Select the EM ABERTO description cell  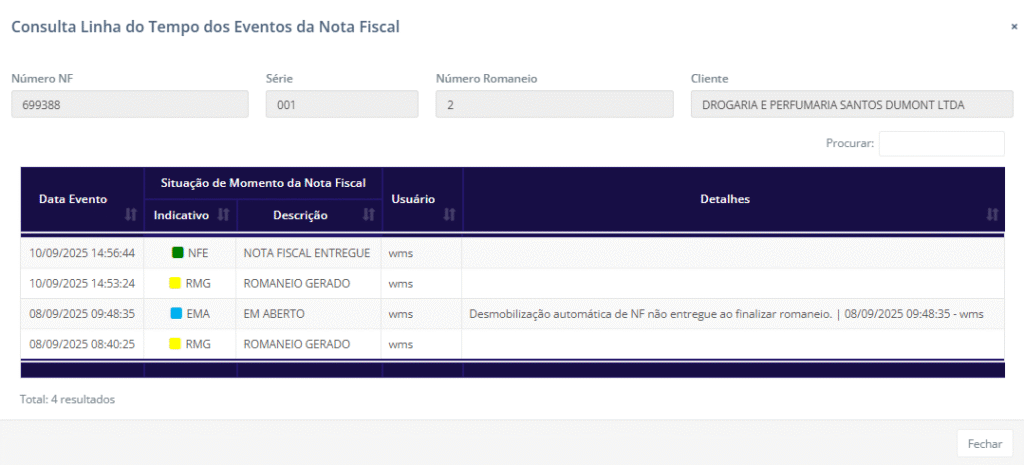click(x=274, y=314)
